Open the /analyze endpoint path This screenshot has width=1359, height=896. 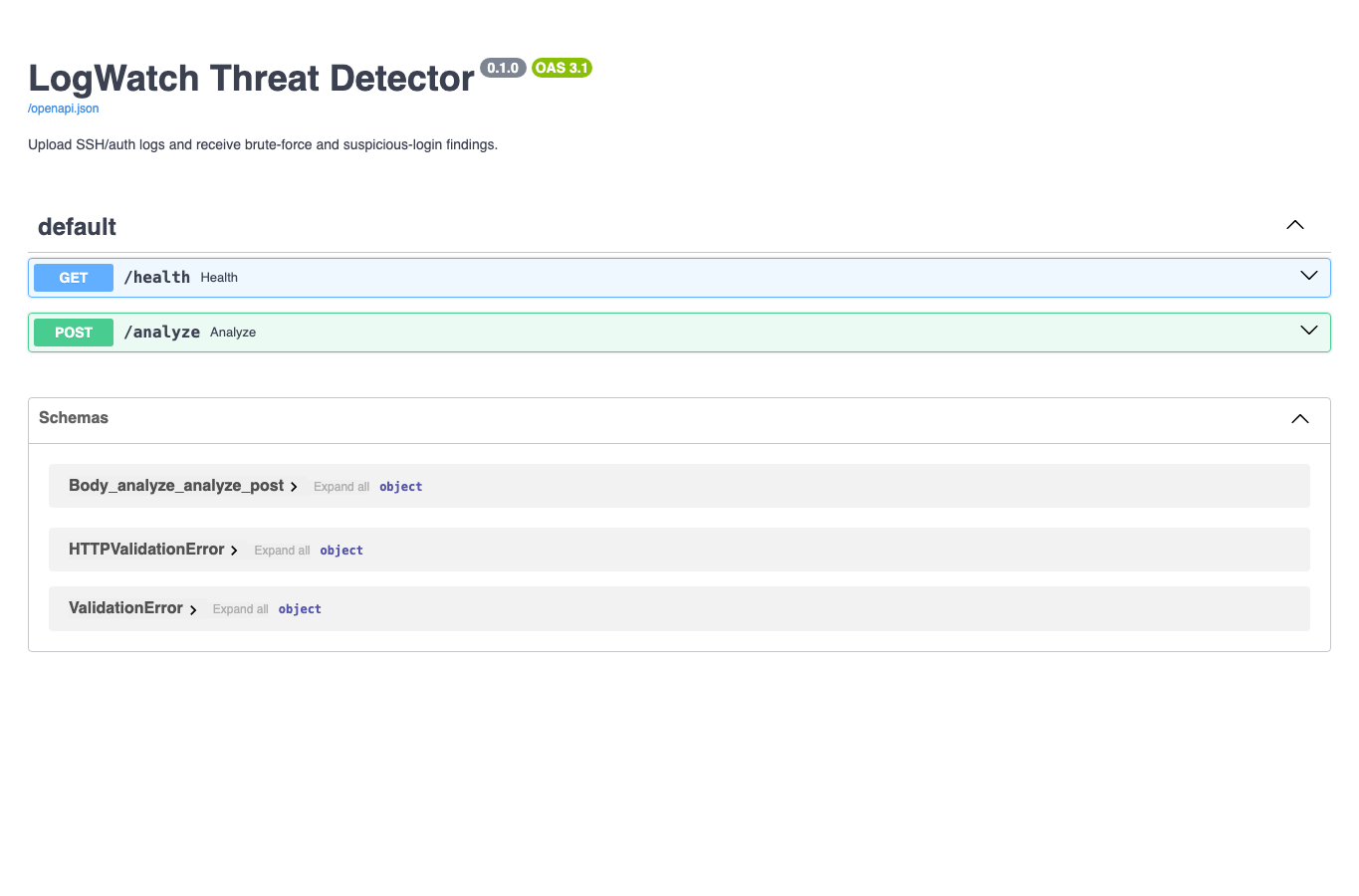pyautogui.click(x=161, y=333)
